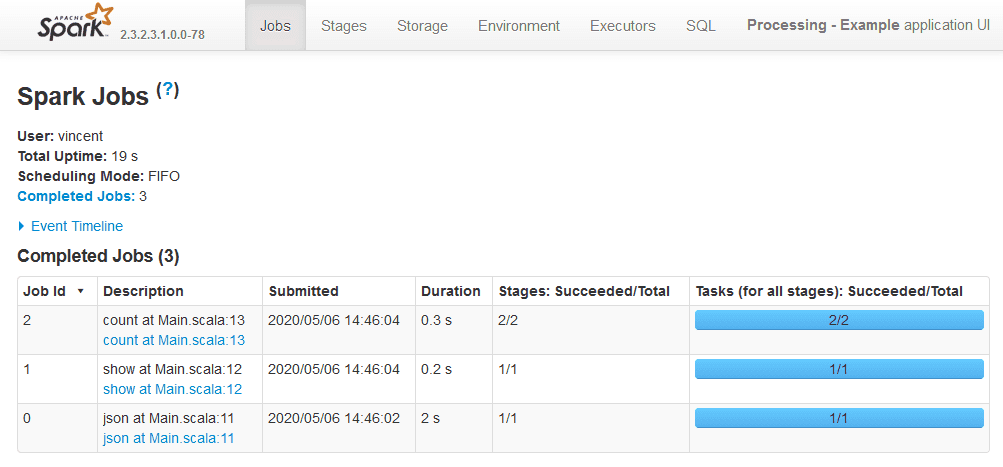Image resolution: width=1003 pixels, height=467 pixels.
Task: Open the Spark Jobs help question mark
Action: tap(168, 90)
